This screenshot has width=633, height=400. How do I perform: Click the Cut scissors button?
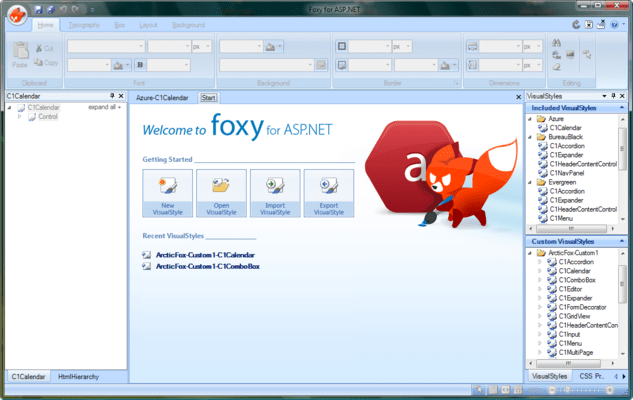[x=44, y=48]
